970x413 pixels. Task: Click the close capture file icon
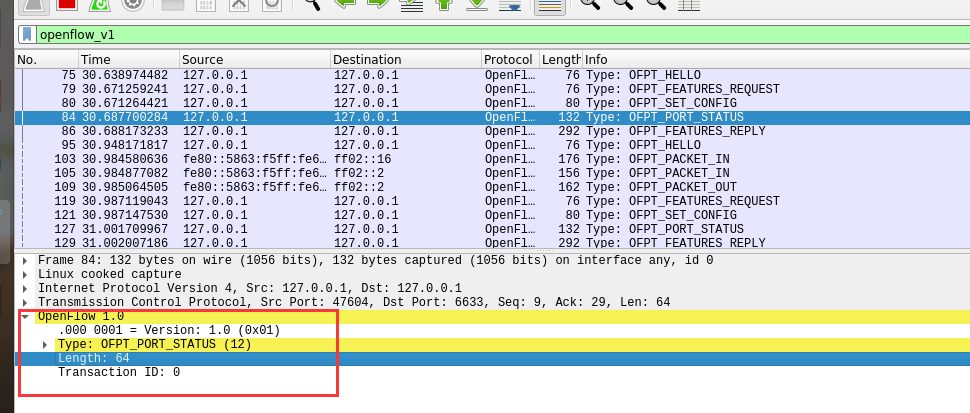tap(238, 4)
